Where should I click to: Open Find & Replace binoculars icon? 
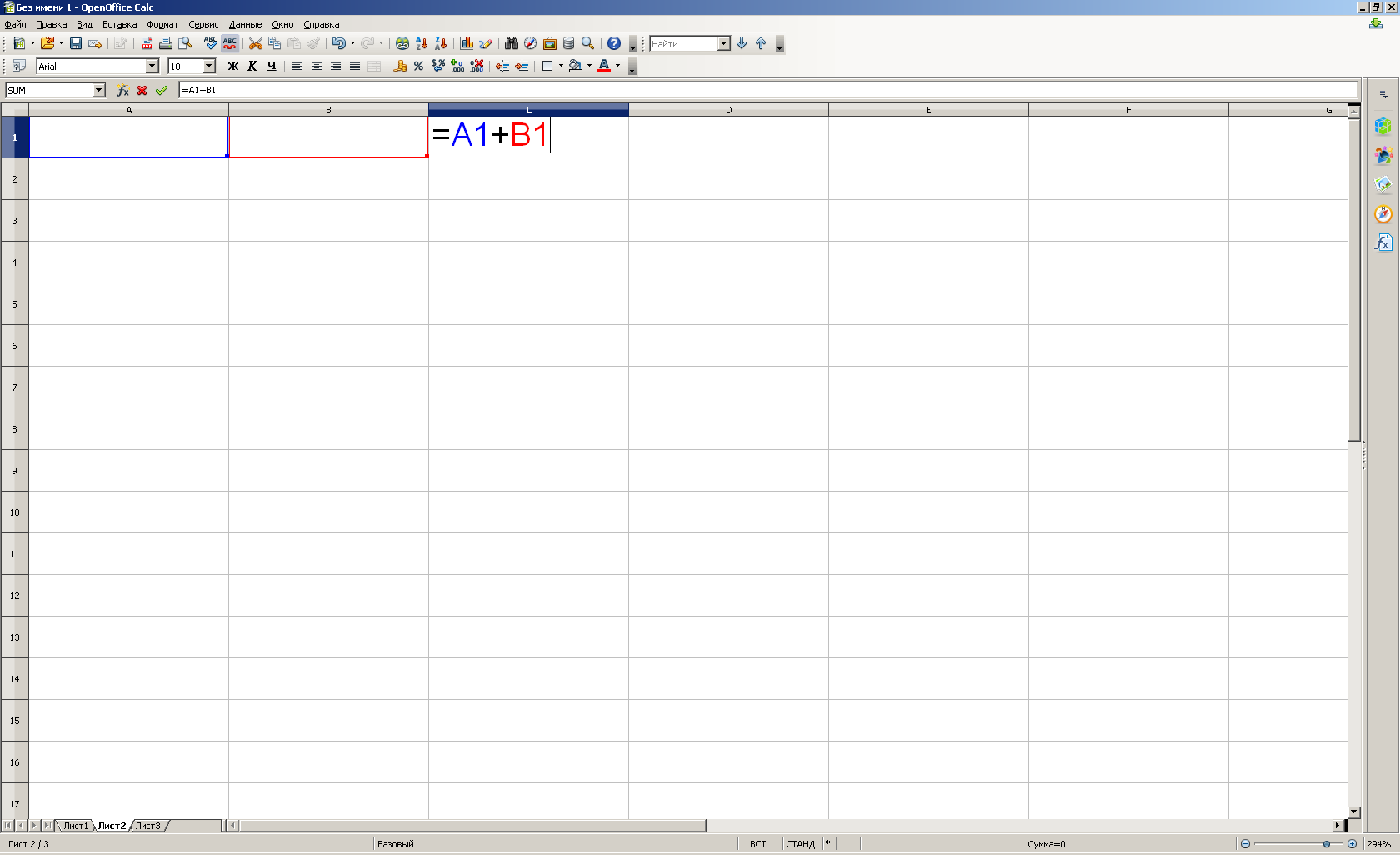tap(512, 43)
